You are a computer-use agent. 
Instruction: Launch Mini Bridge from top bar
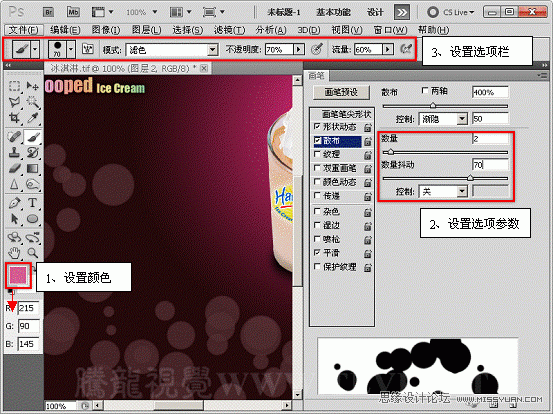[73, 12]
